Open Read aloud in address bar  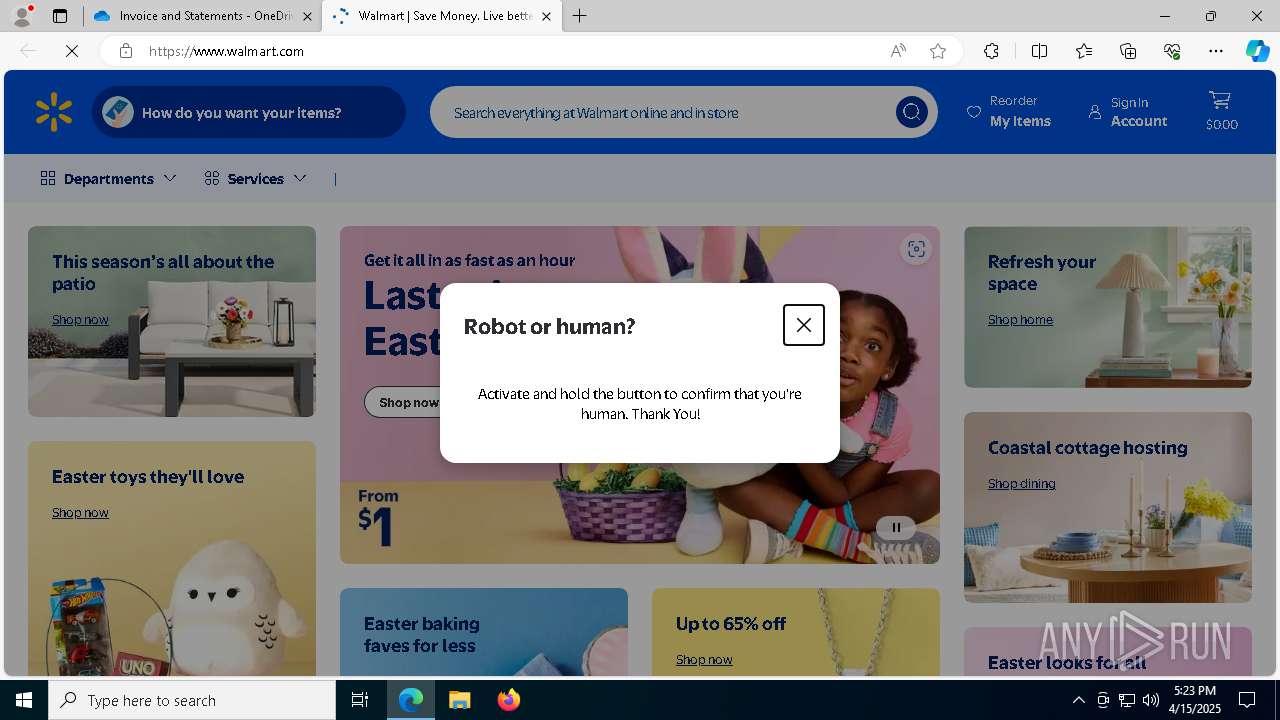[x=898, y=51]
